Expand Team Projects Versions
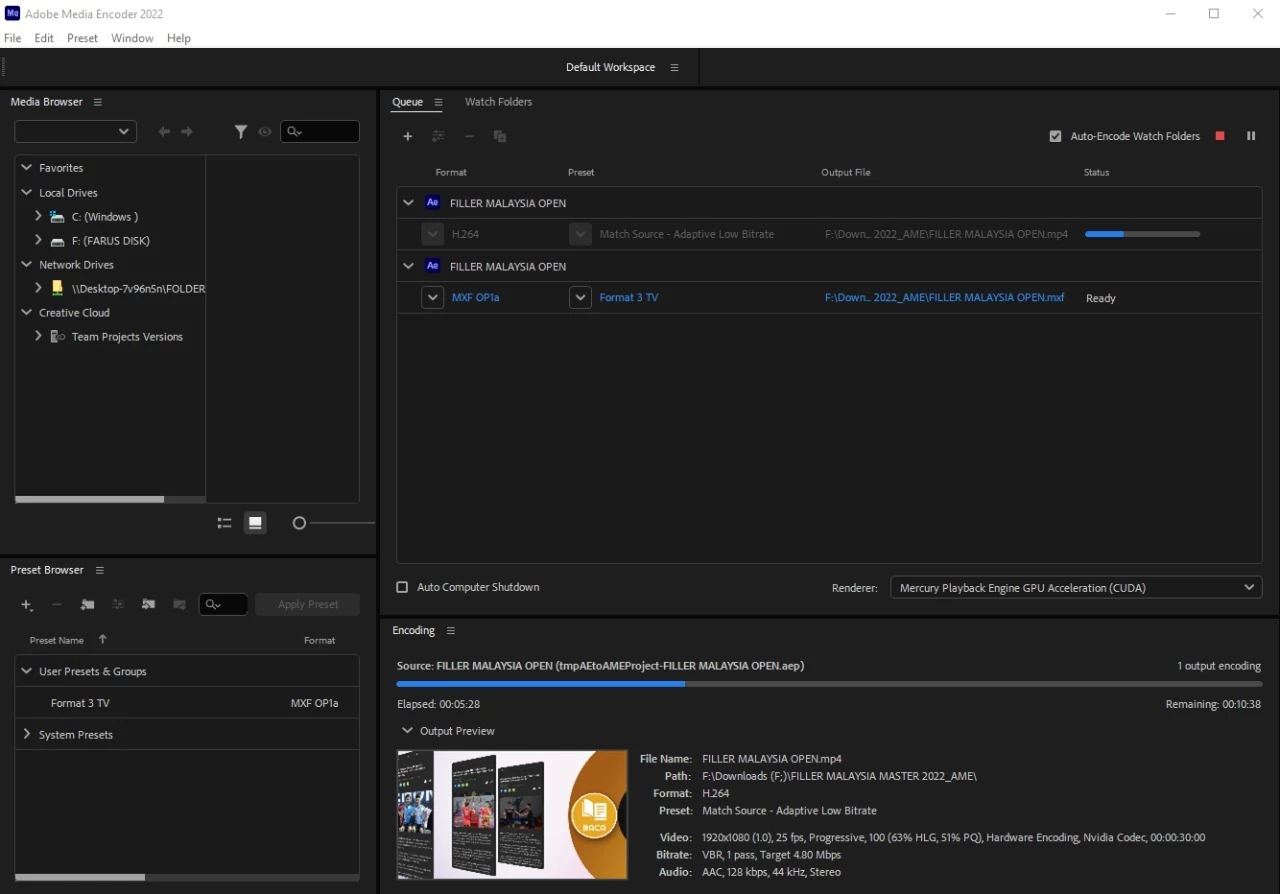Screen dimensions: 1280x894 click(38, 336)
